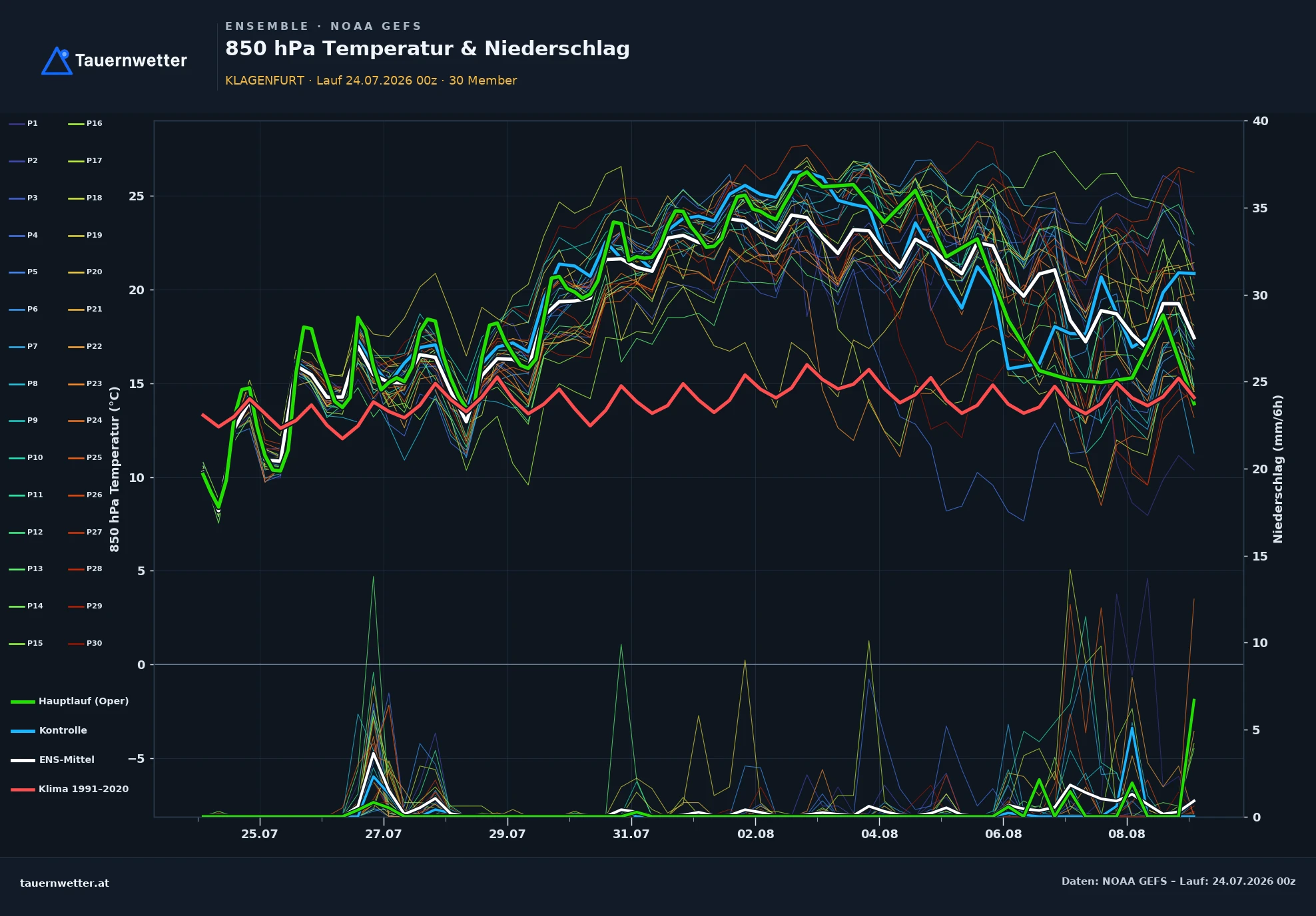Click the Tauernwetter triangle logo icon
The height and width of the screenshot is (916, 1316).
click(57, 61)
